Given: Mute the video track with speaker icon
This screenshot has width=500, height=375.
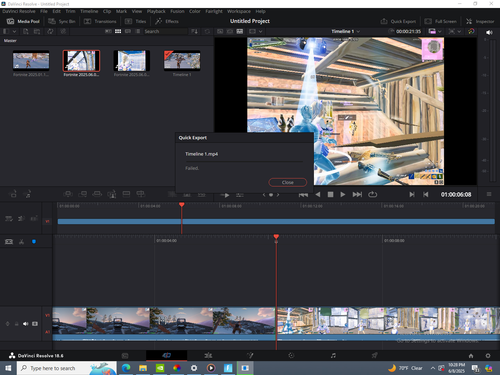Looking at the screenshot, I should coord(26,324).
